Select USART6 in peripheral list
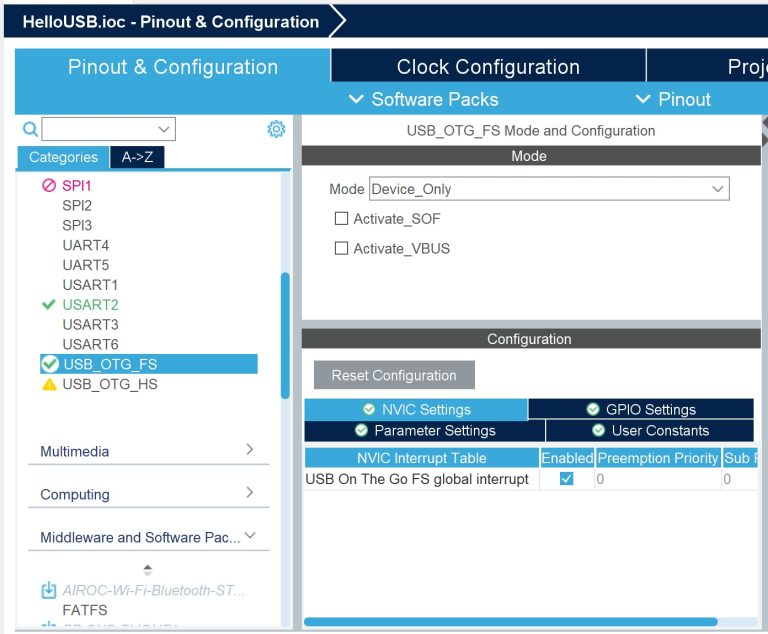This screenshot has height=634, width=768. pyautogui.click(x=90, y=344)
